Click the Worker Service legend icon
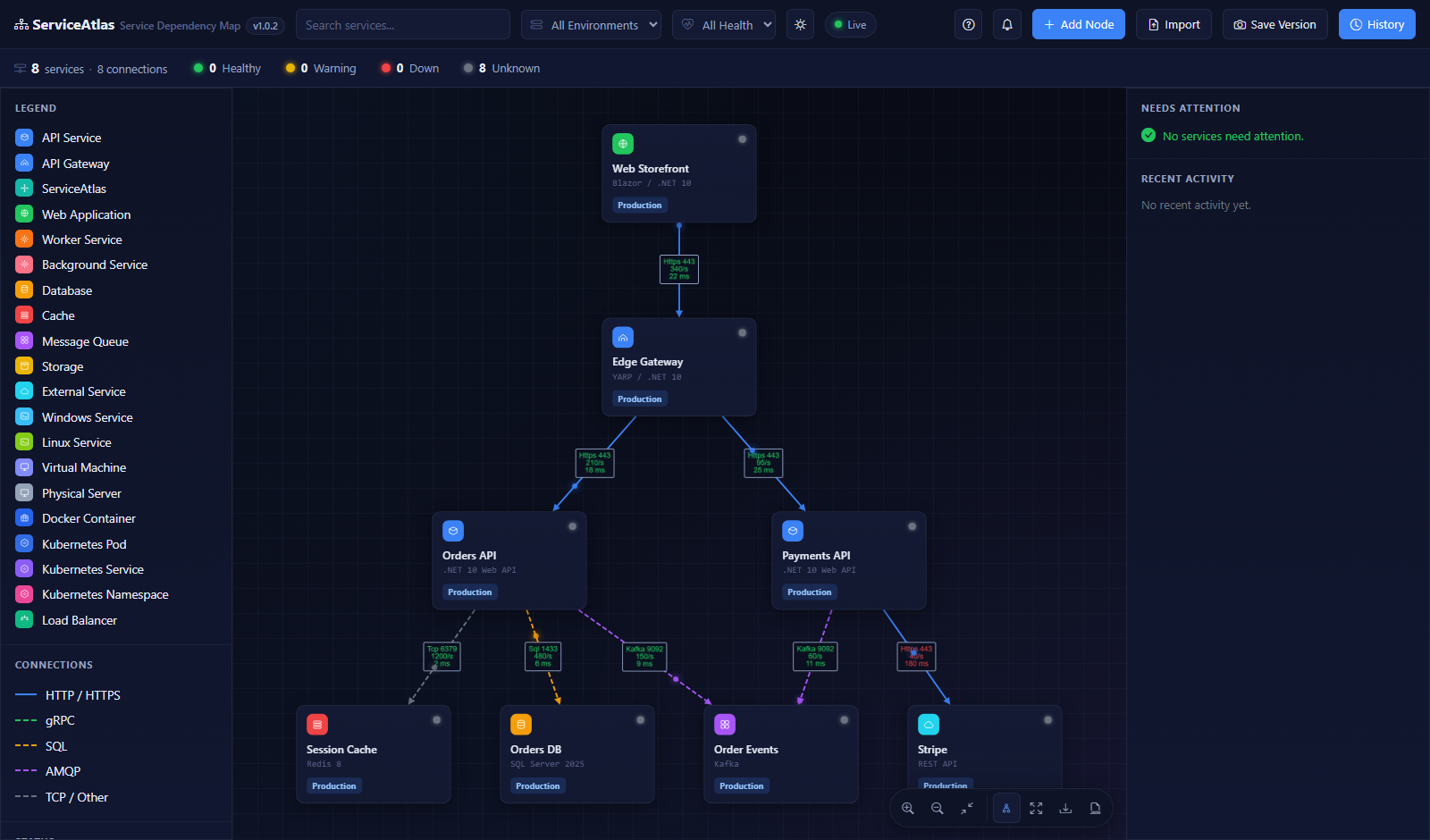Image resolution: width=1430 pixels, height=840 pixels. pos(24,239)
